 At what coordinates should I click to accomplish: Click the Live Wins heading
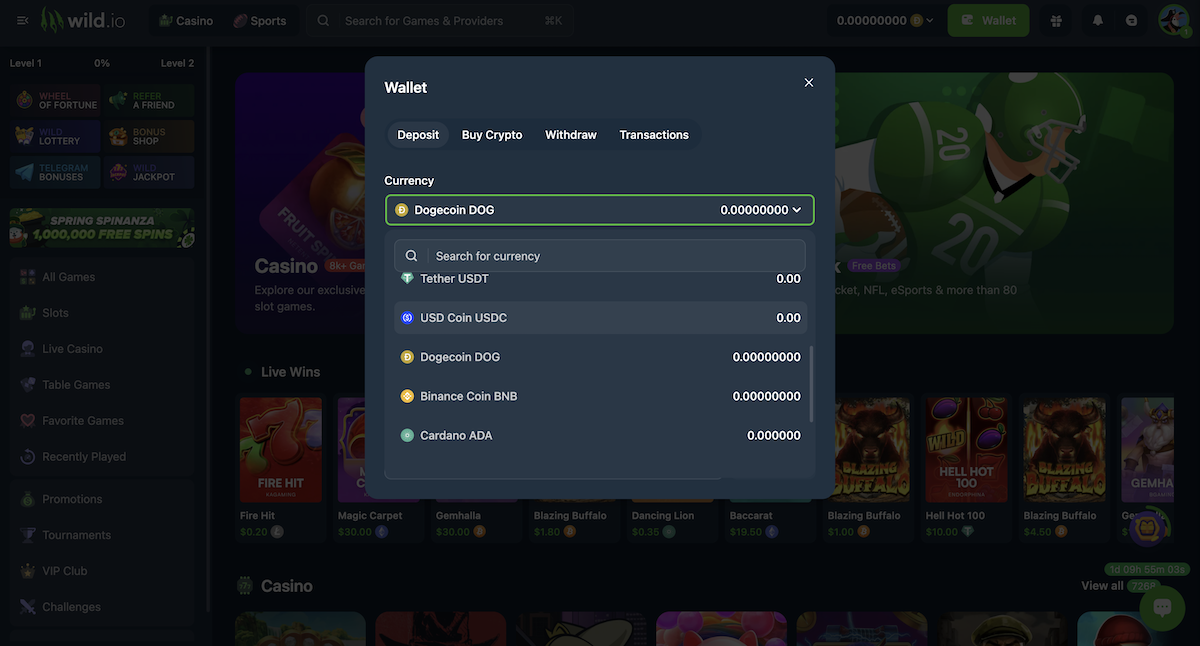tap(290, 372)
